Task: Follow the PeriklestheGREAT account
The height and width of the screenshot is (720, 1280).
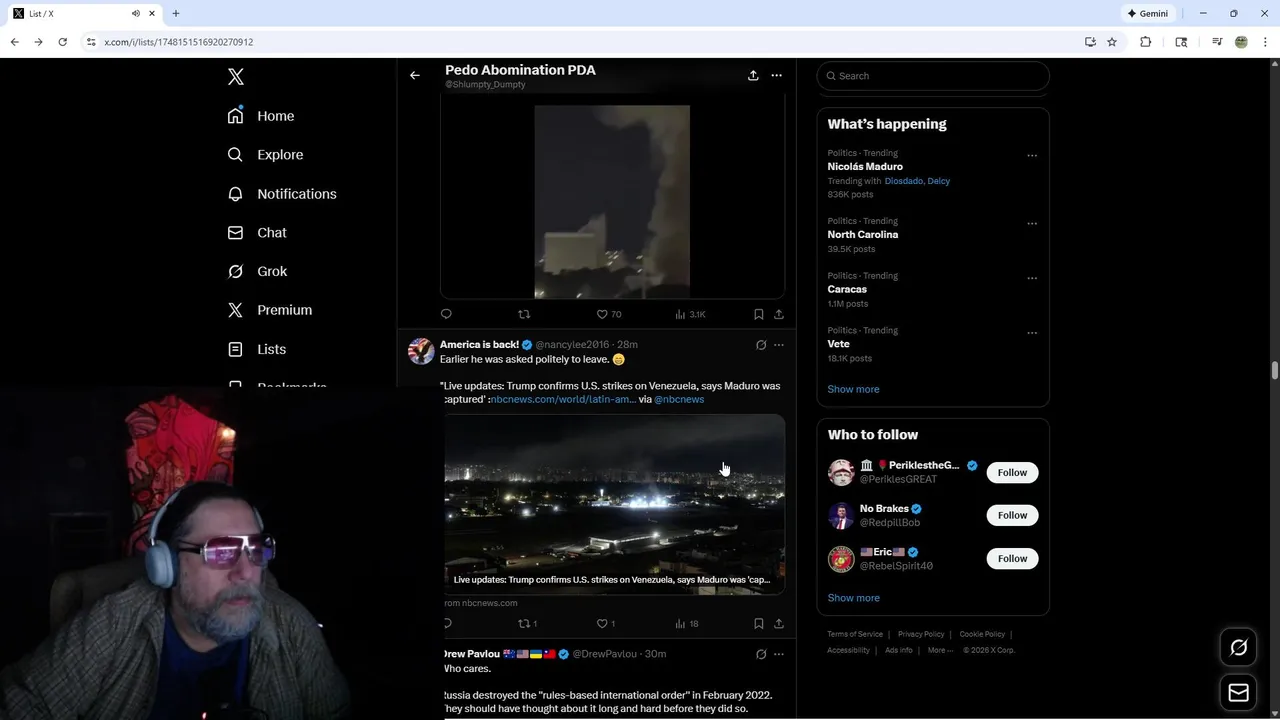Action: pyautogui.click(x=1012, y=472)
